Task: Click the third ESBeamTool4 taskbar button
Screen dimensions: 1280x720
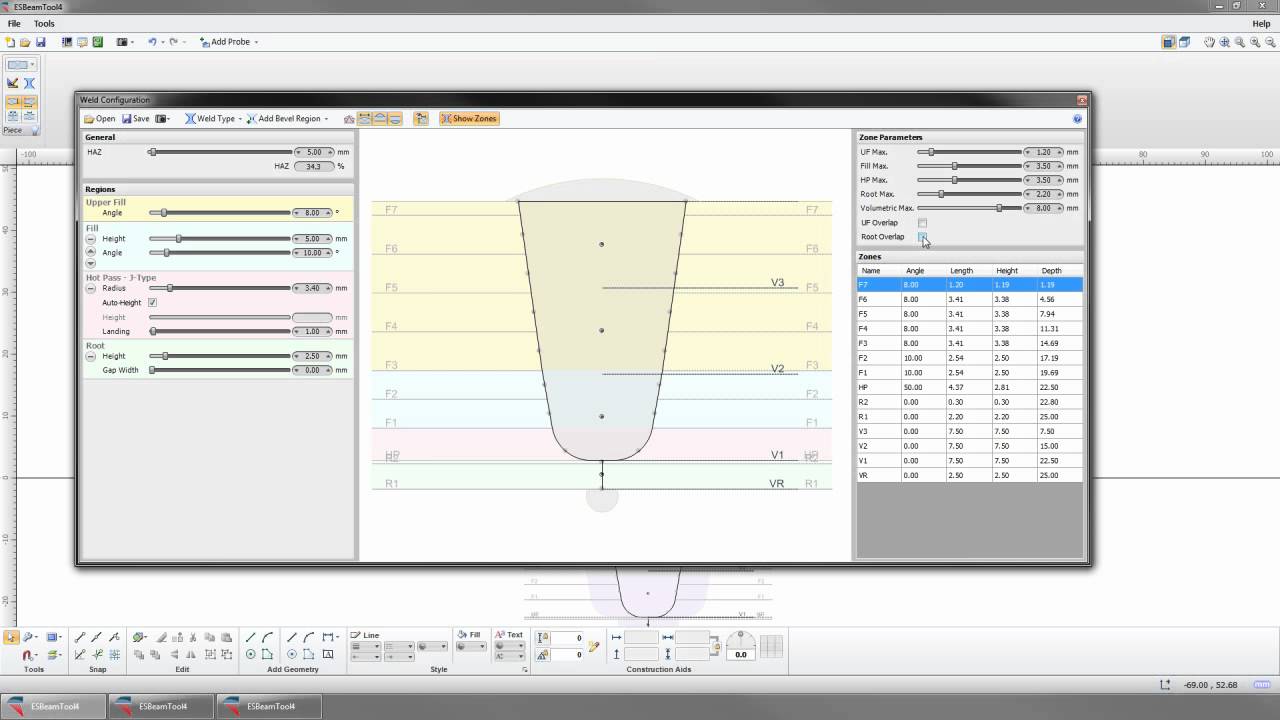Action: click(x=269, y=706)
